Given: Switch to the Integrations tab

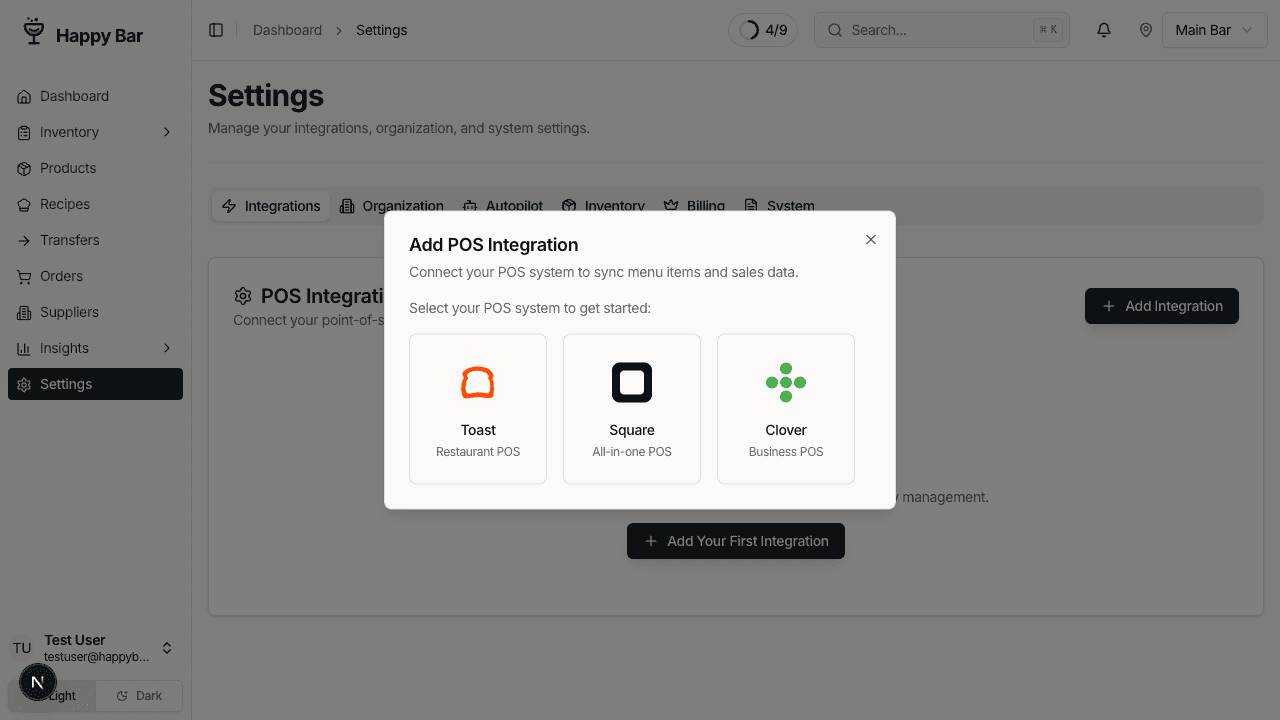Looking at the screenshot, I should click(271, 206).
